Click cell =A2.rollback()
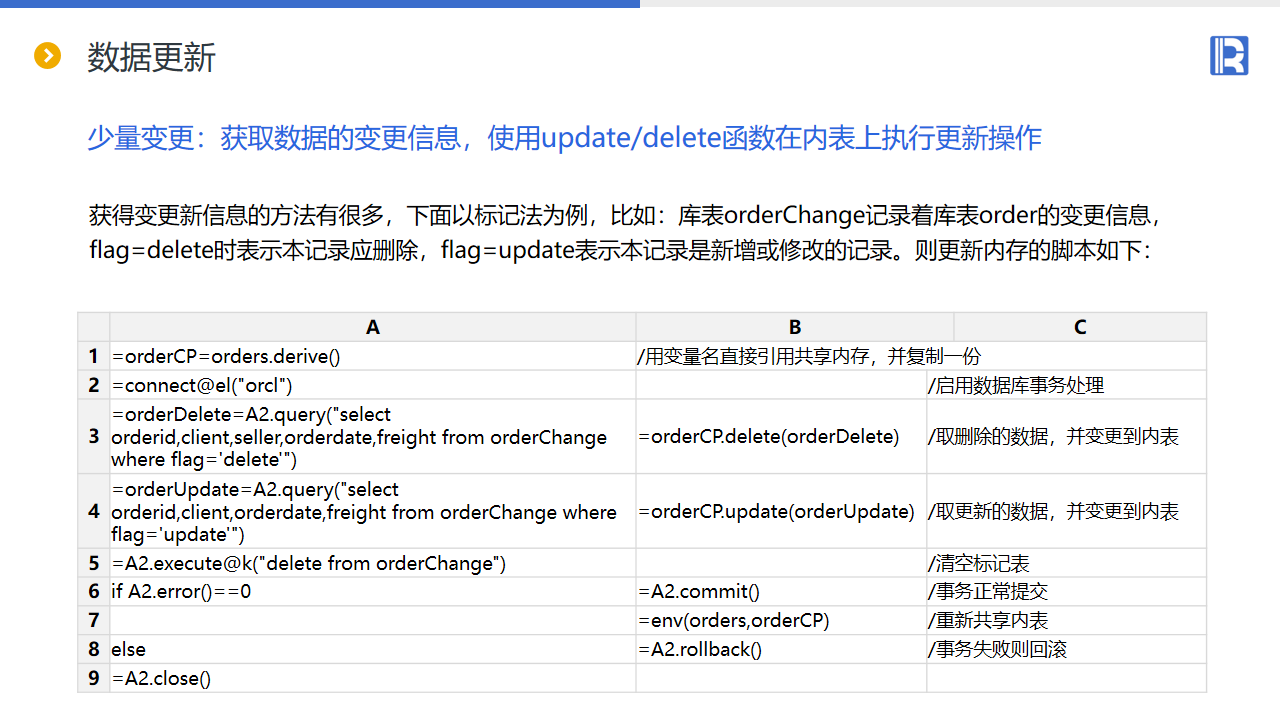Viewport: 1280px width, 720px height. point(781,650)
